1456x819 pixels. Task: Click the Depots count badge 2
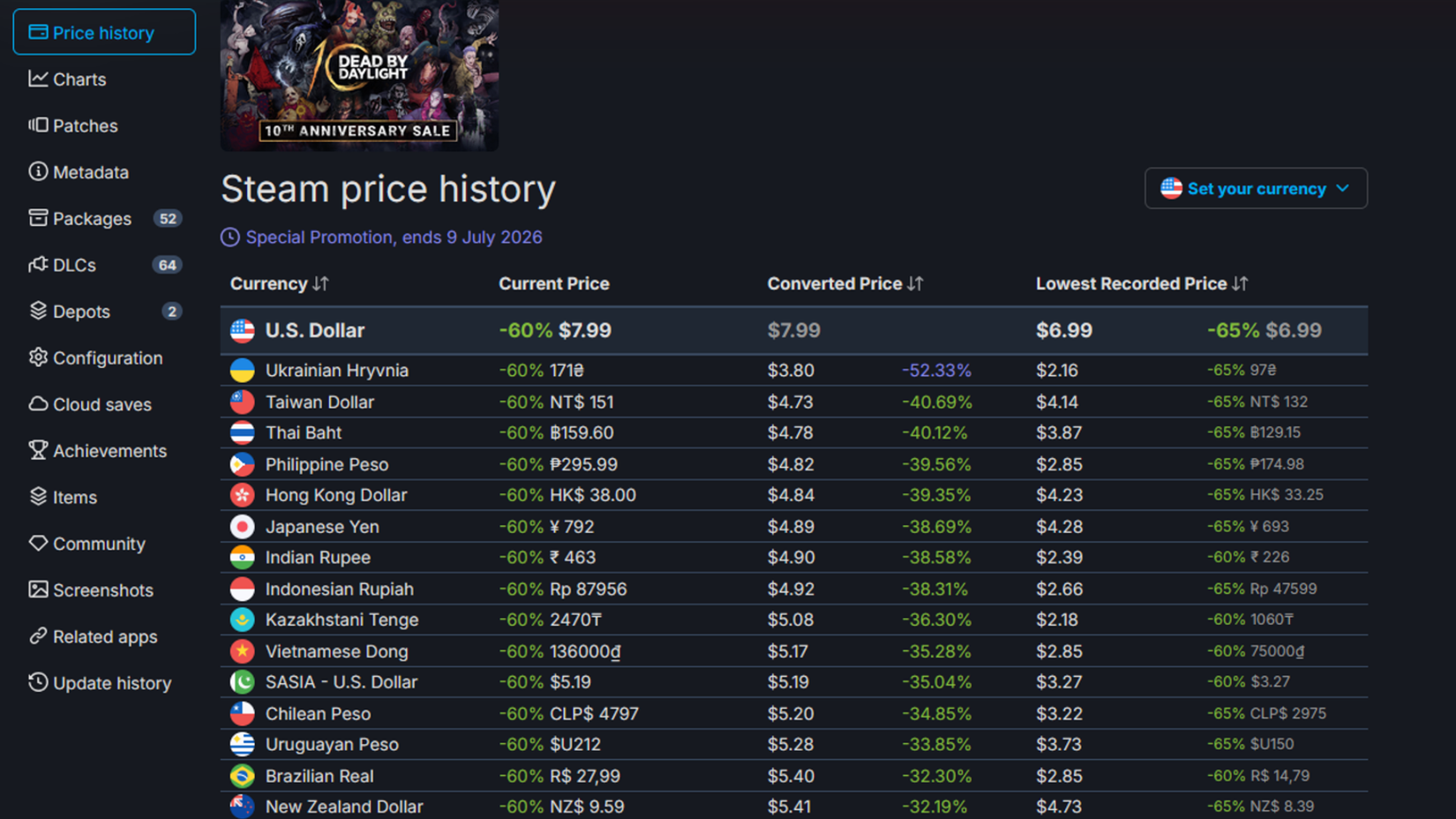(172, 312)
